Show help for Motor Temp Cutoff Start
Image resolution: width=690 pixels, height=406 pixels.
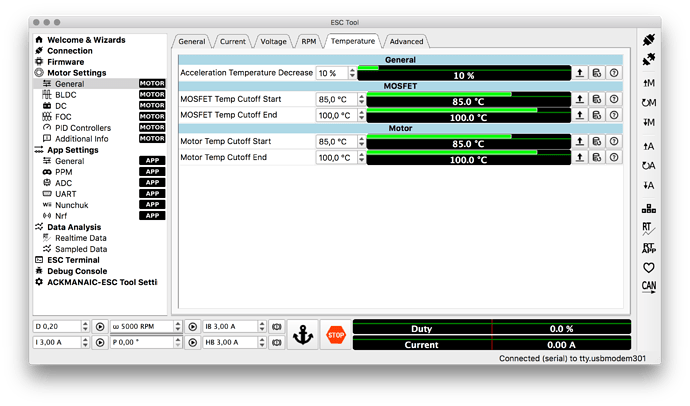pyautogui.click(x=614, y=142)
